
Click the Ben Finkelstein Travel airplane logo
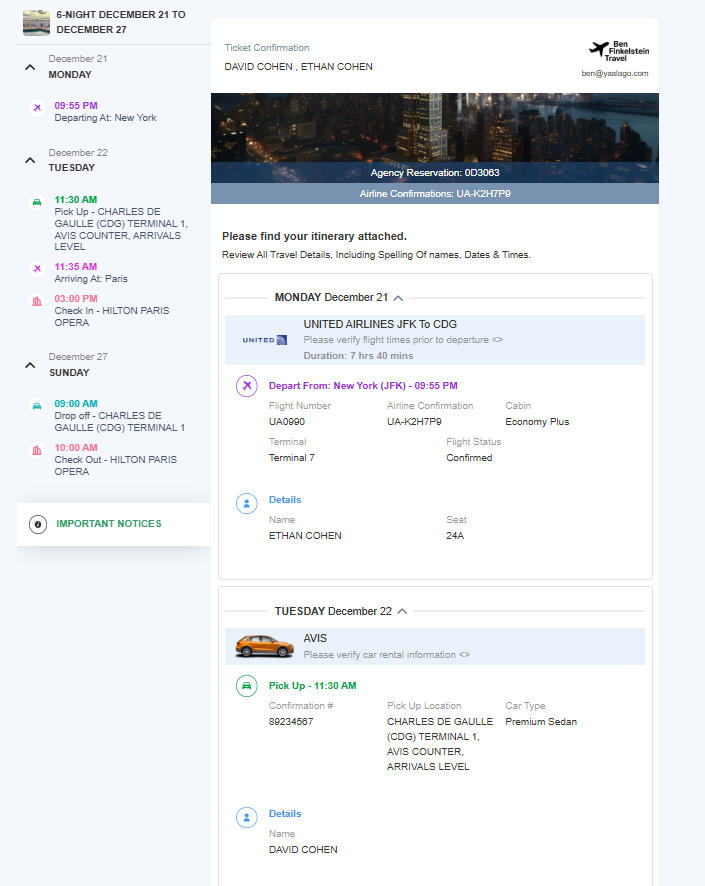tap(619, 51)
